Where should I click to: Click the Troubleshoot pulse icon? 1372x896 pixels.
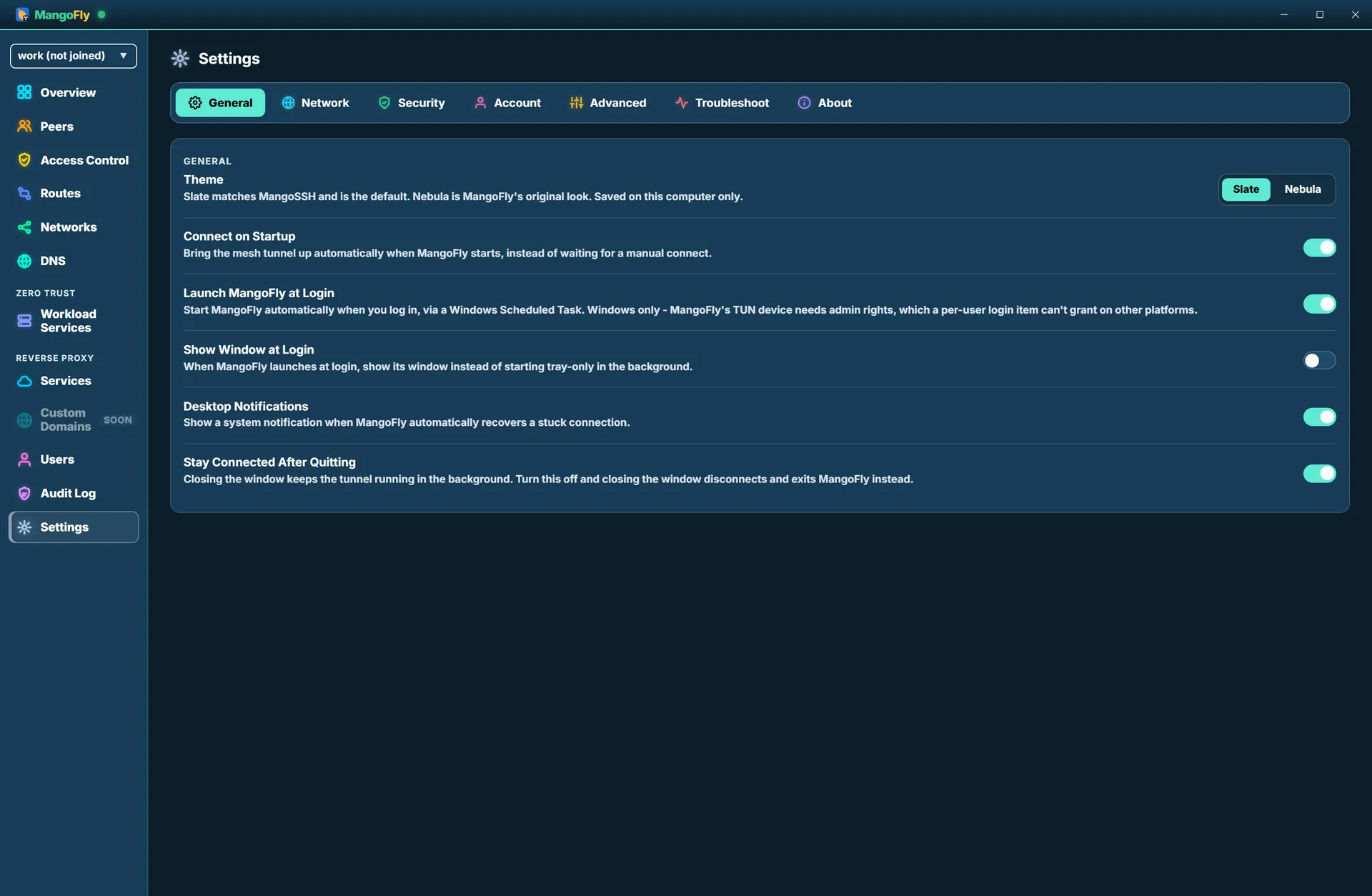682,103
